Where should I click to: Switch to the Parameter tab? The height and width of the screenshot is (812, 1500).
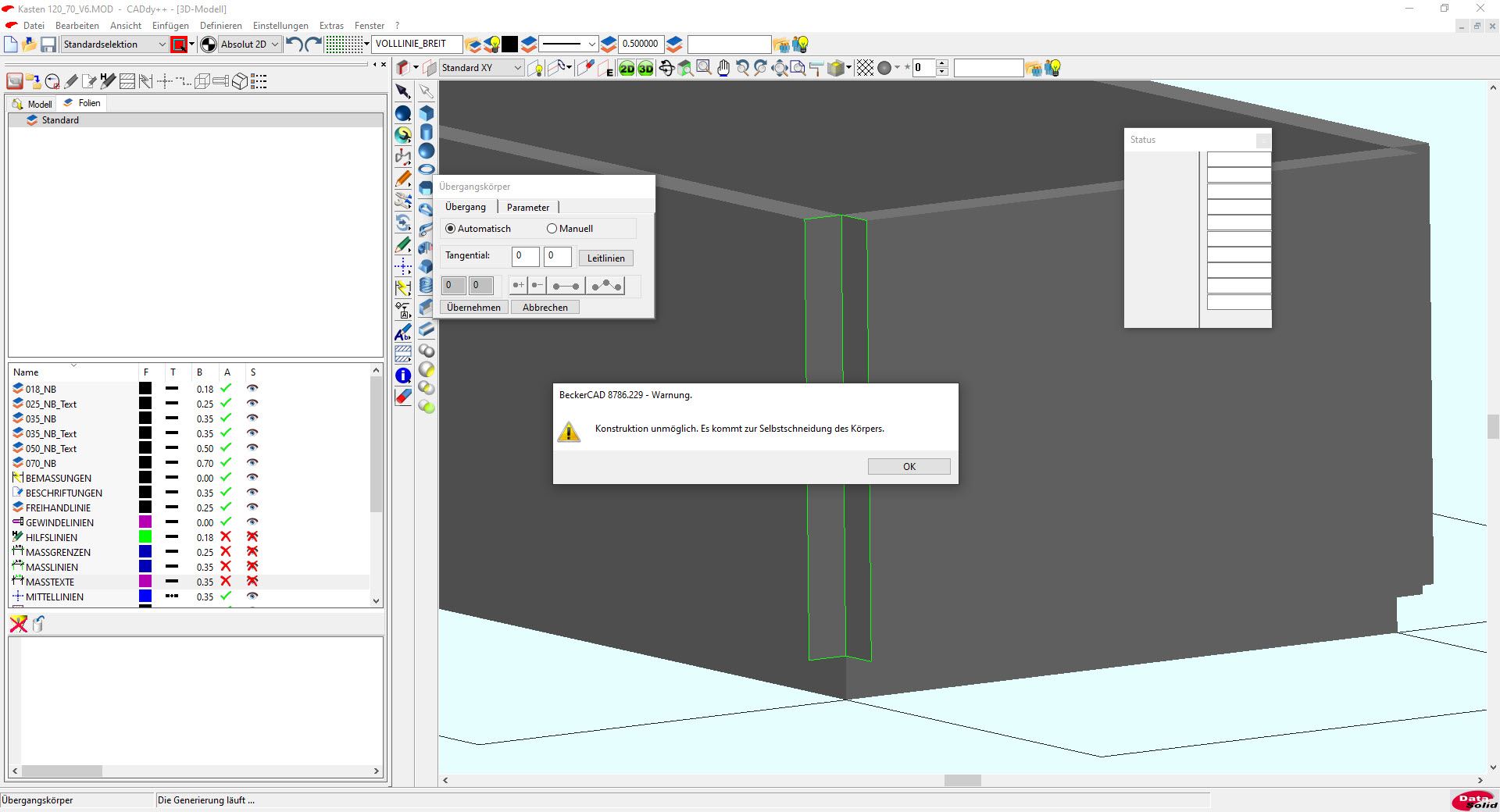coord(528,208)
